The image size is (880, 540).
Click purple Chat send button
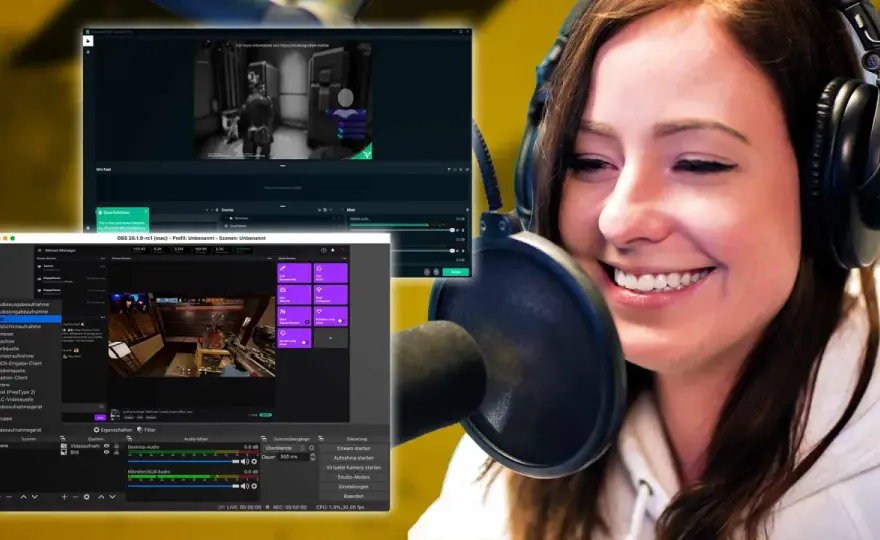tap(100, 418)
